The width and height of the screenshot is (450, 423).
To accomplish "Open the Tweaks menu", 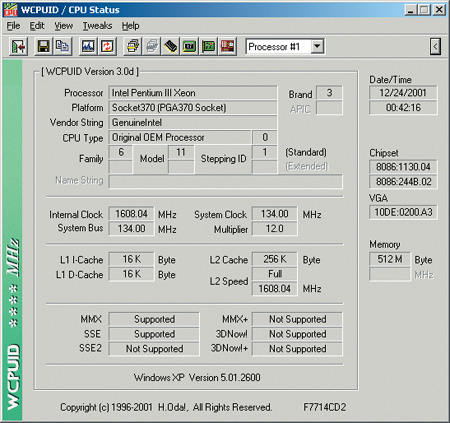I will coord(97,26).
